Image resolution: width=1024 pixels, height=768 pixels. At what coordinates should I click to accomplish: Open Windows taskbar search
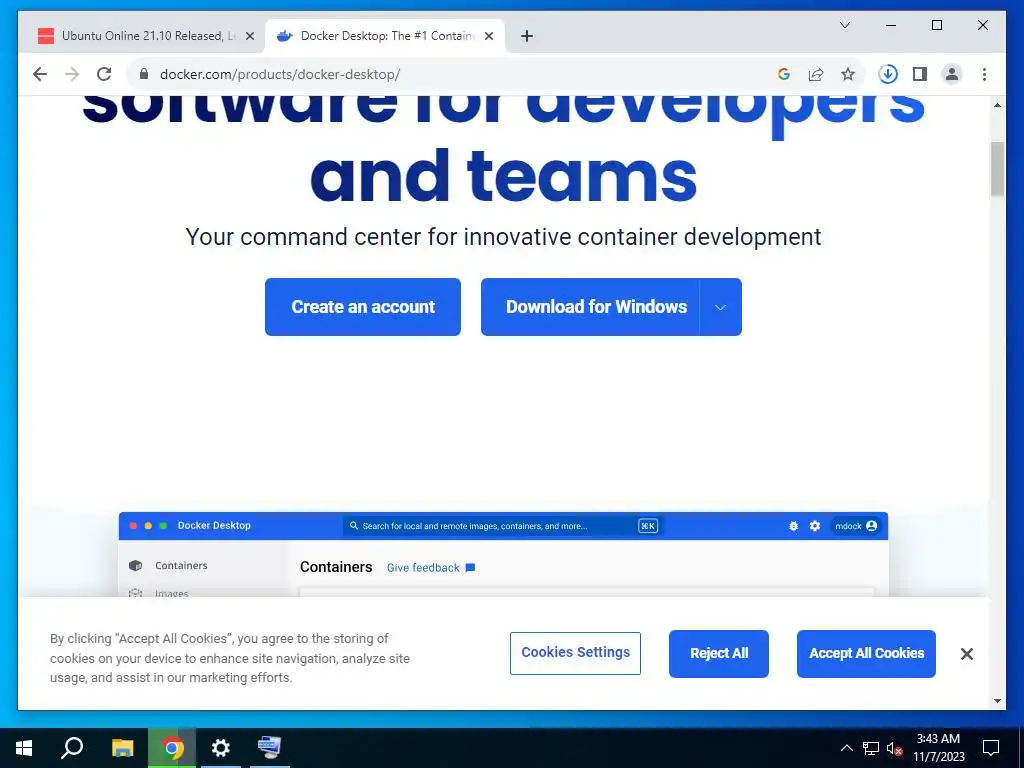(72, 748)
